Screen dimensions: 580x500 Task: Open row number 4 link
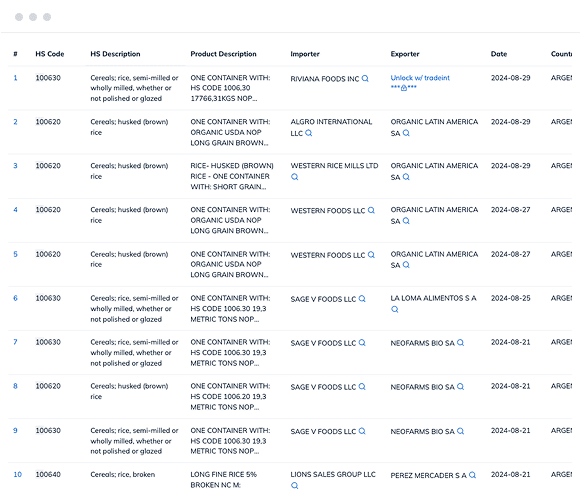pyautogui.click(x=16, y=210)
